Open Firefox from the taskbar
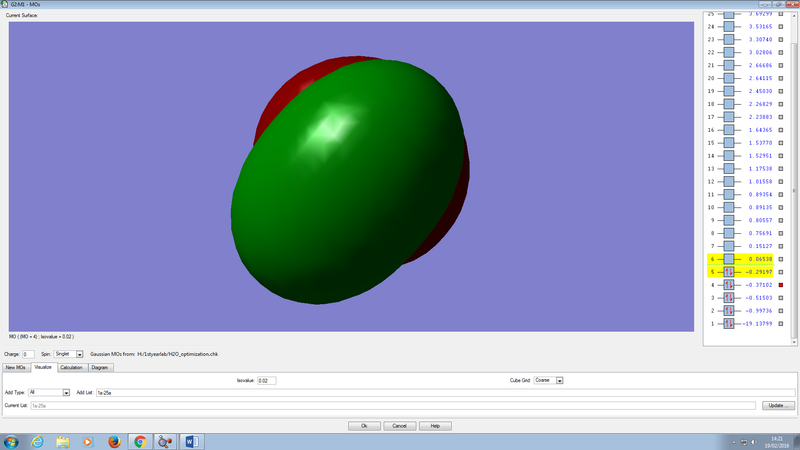The width and height of the screenshot is (800, 450). (114, 441)
